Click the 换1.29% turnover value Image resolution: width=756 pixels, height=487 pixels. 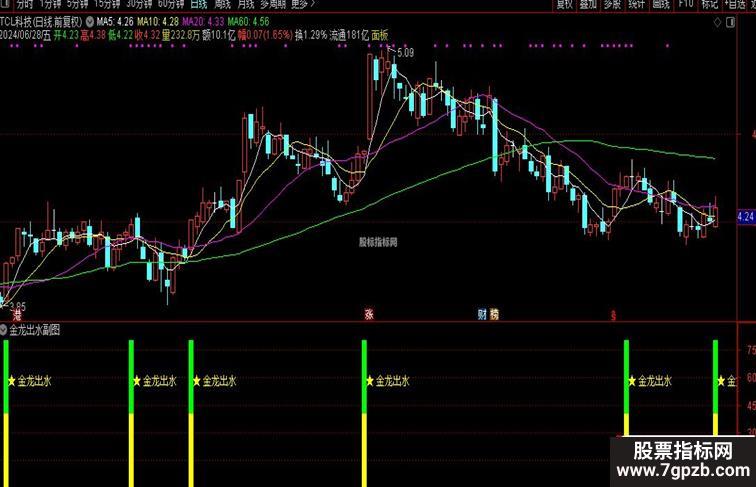coord(311,35)
